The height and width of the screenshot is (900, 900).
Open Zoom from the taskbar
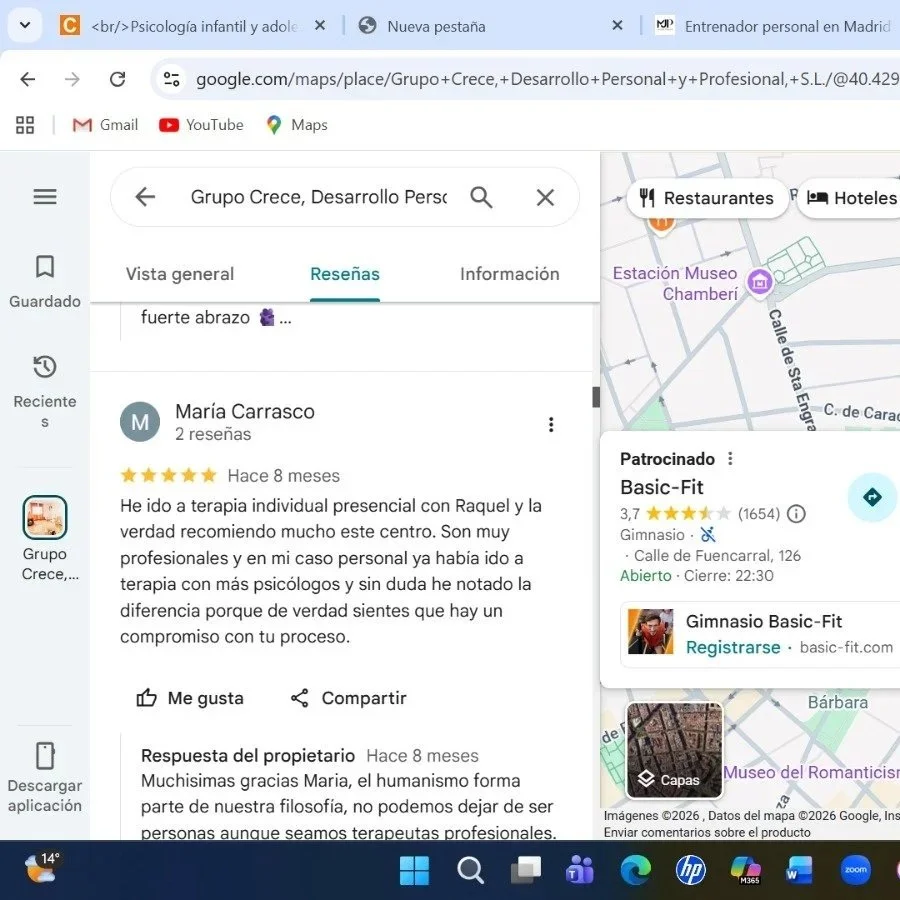pos(855,870)
